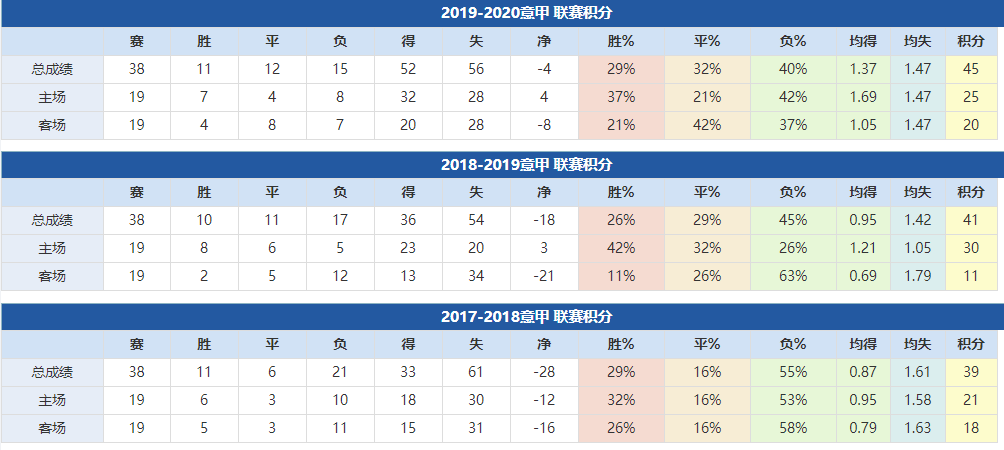Click the 1.79 均失 cell in 2018-2019 客场 row
Screen dimensions: 1004x450
point(917,276)
